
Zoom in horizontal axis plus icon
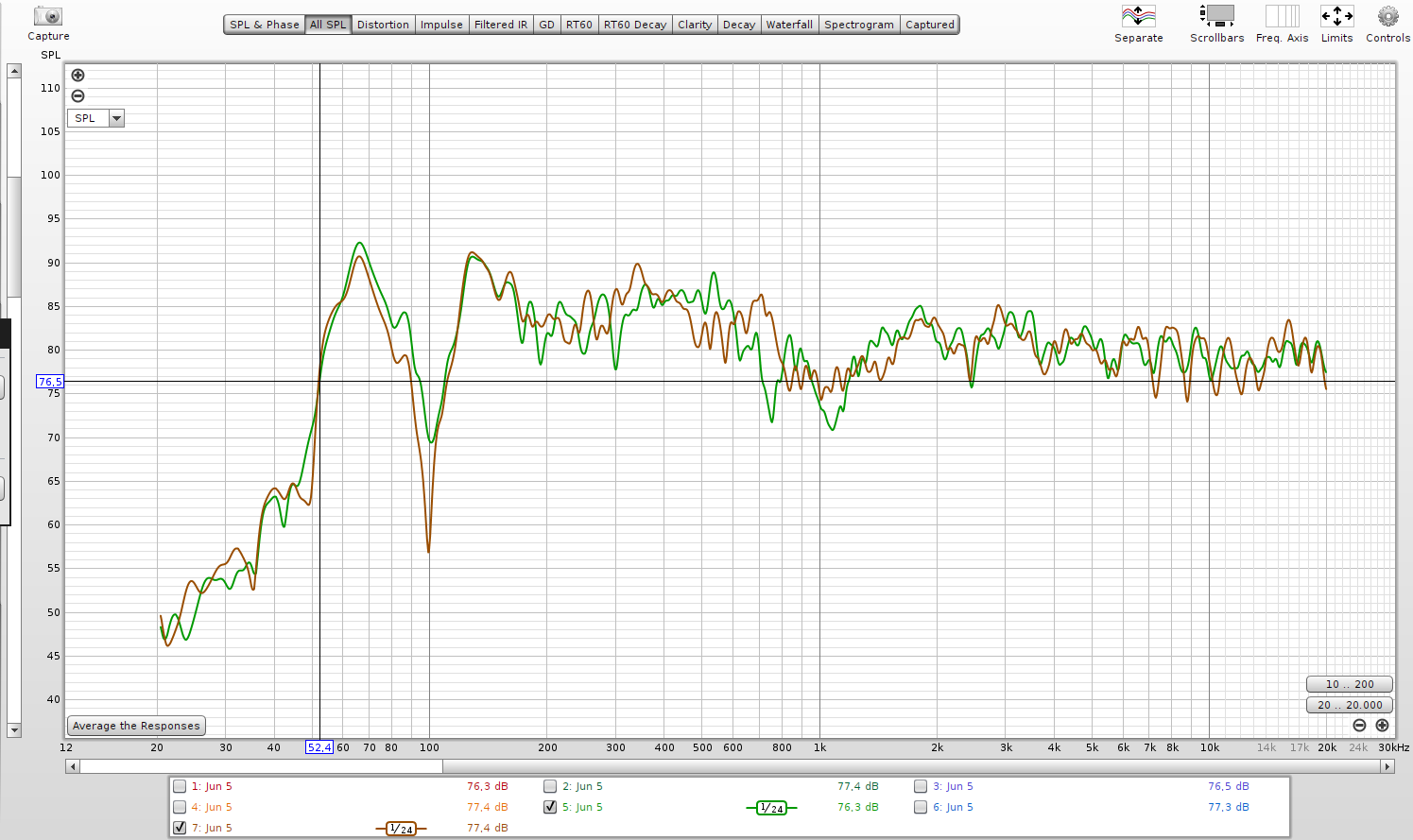coord(1382,725)
